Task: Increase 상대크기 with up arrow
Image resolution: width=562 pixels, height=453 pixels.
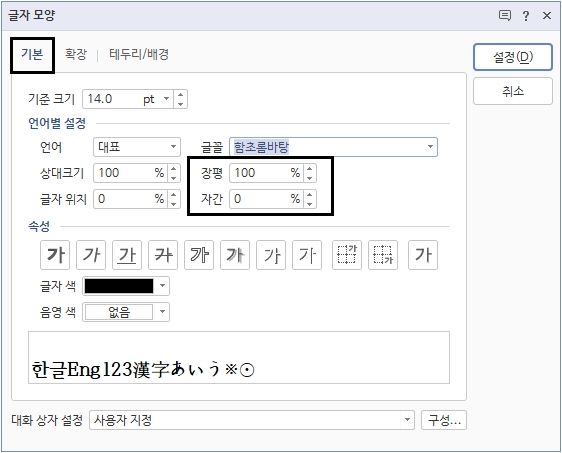Action: tap(173, 168)
